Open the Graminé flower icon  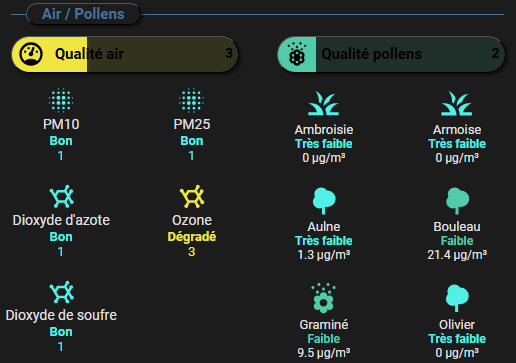pyautogui.click(x=323, y=298)
